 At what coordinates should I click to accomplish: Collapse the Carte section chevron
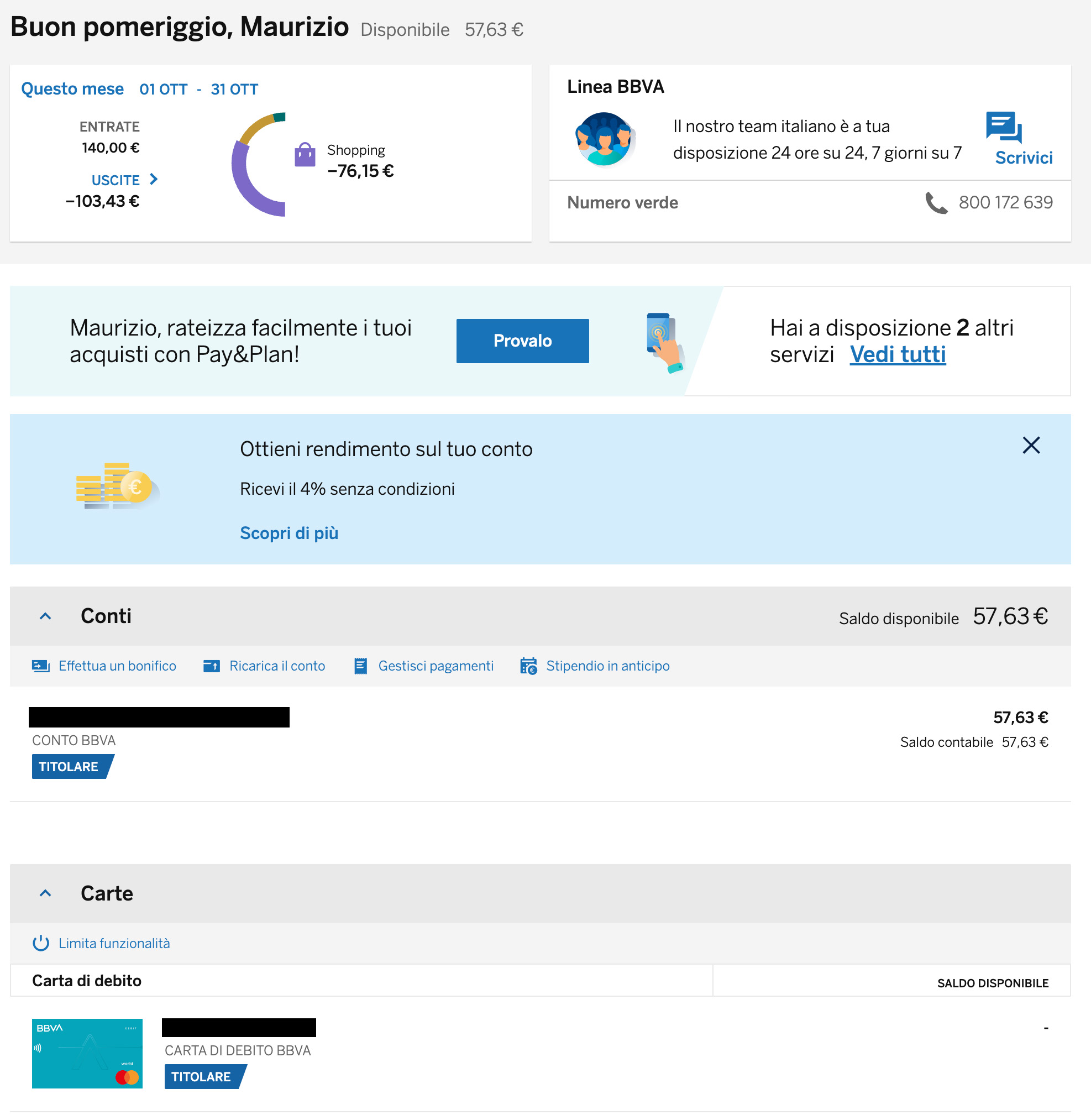coord(45,893)
